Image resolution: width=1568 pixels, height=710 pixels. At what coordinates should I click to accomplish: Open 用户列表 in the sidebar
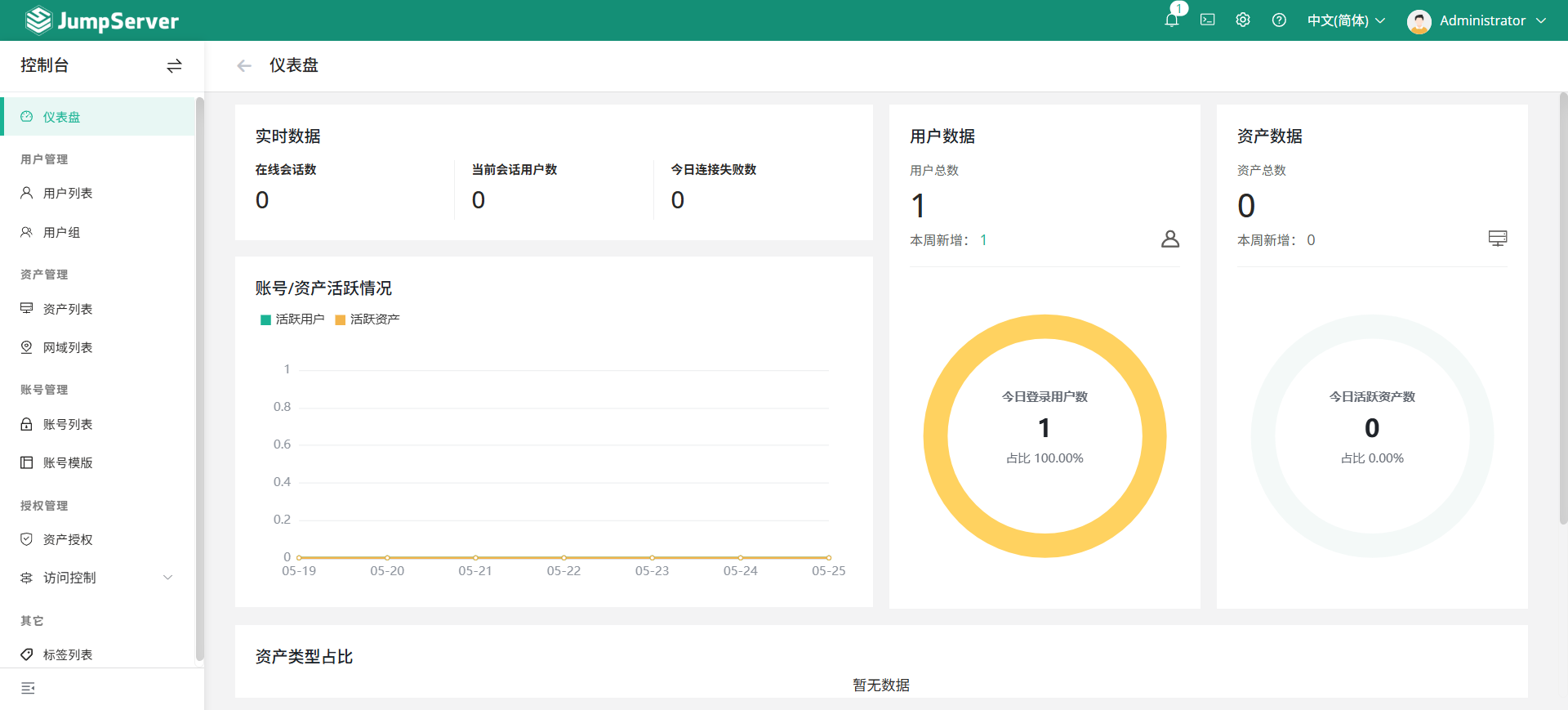coord(68,194)
